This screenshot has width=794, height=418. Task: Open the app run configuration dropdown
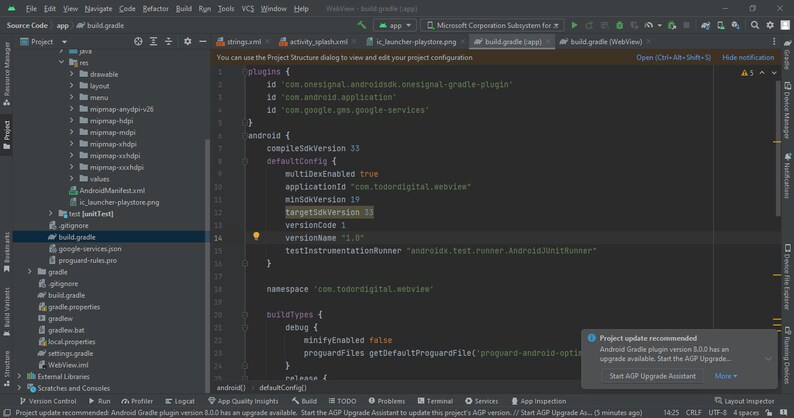point(395,25)
